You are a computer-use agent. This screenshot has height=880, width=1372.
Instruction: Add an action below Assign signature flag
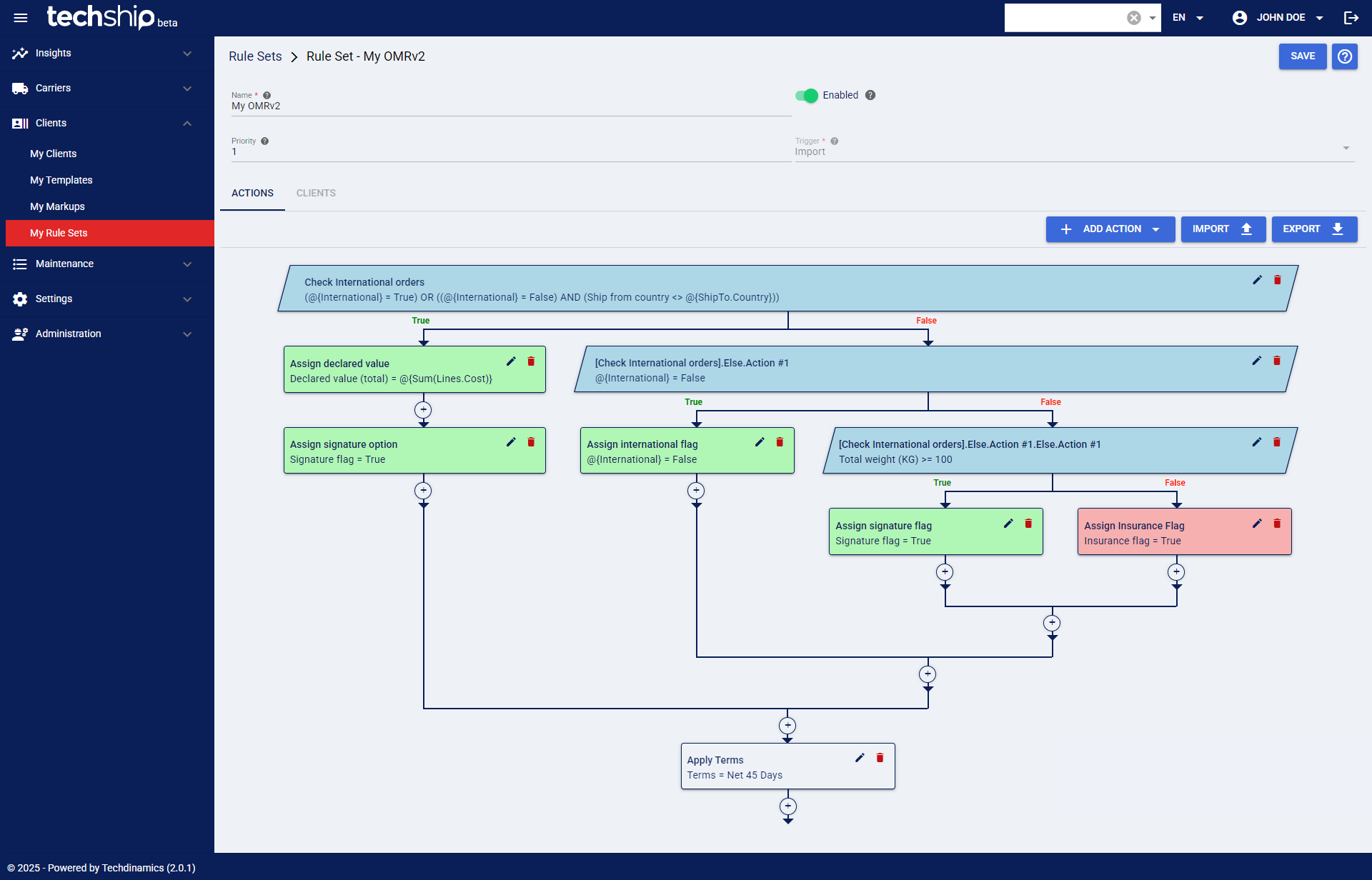[945, 571]
